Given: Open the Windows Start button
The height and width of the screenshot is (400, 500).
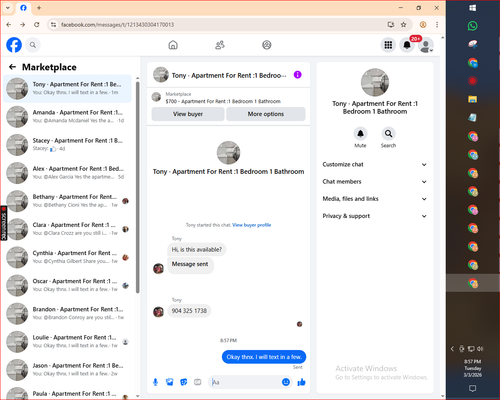Looking at the screenshot, I should [473, 8].
